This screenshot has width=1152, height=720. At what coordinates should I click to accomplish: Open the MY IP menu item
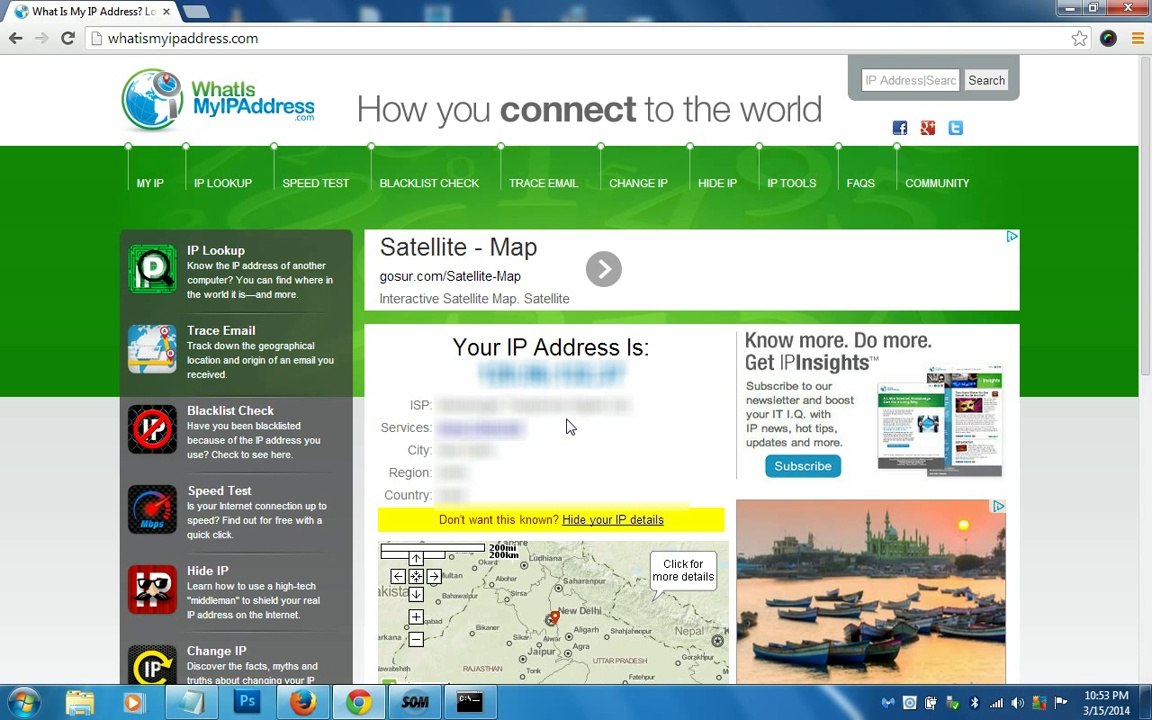click(150, 183)
